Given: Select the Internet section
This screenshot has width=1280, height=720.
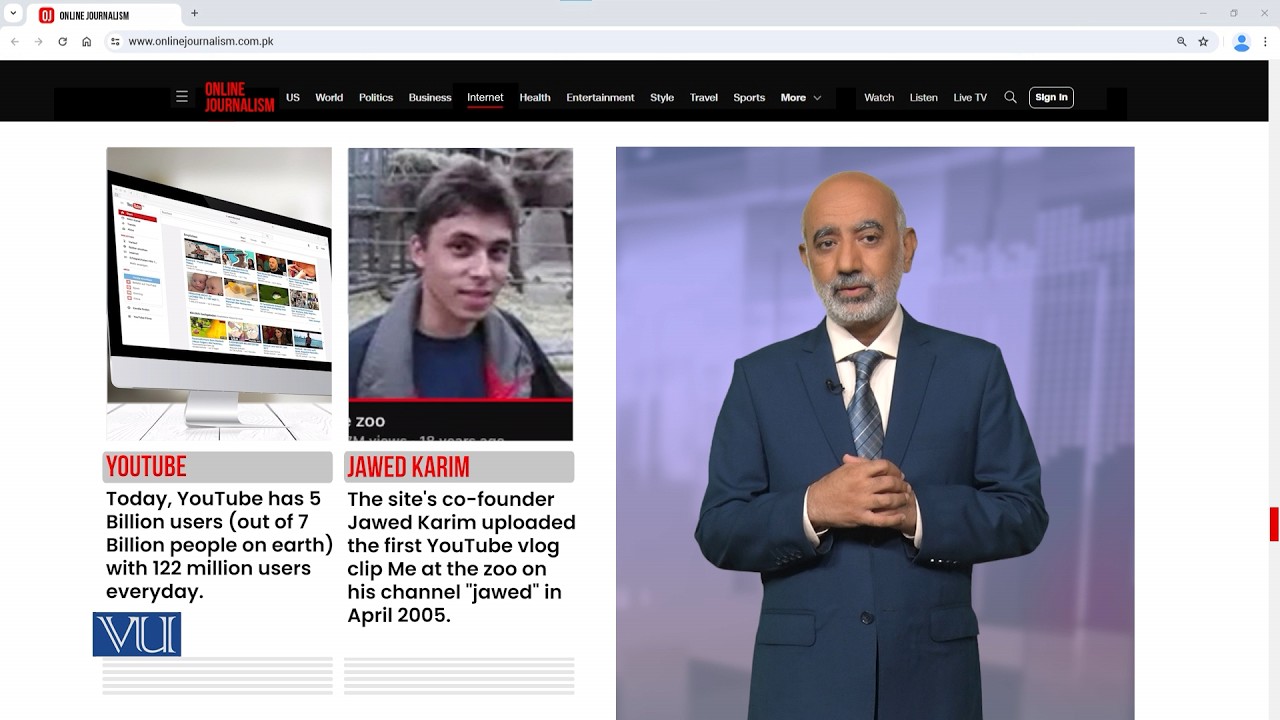Looking at the screenshot, I should coord(485,97).
